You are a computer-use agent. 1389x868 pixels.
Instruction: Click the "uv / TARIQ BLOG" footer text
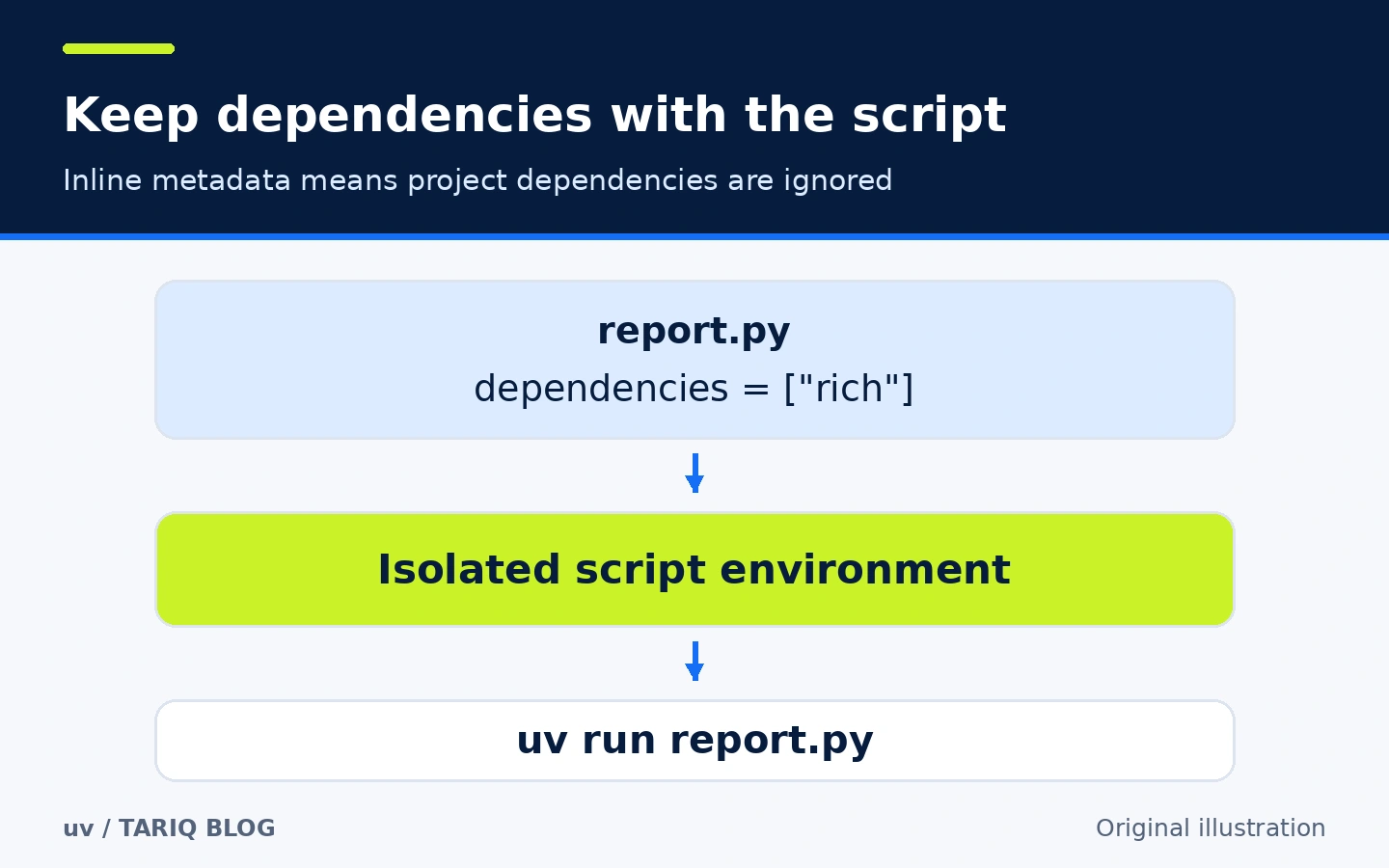pos(169,828)
